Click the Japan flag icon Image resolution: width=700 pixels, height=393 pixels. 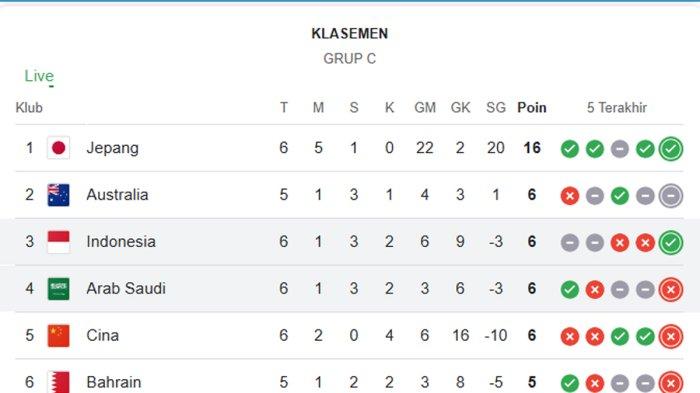[x=58, y=148]
